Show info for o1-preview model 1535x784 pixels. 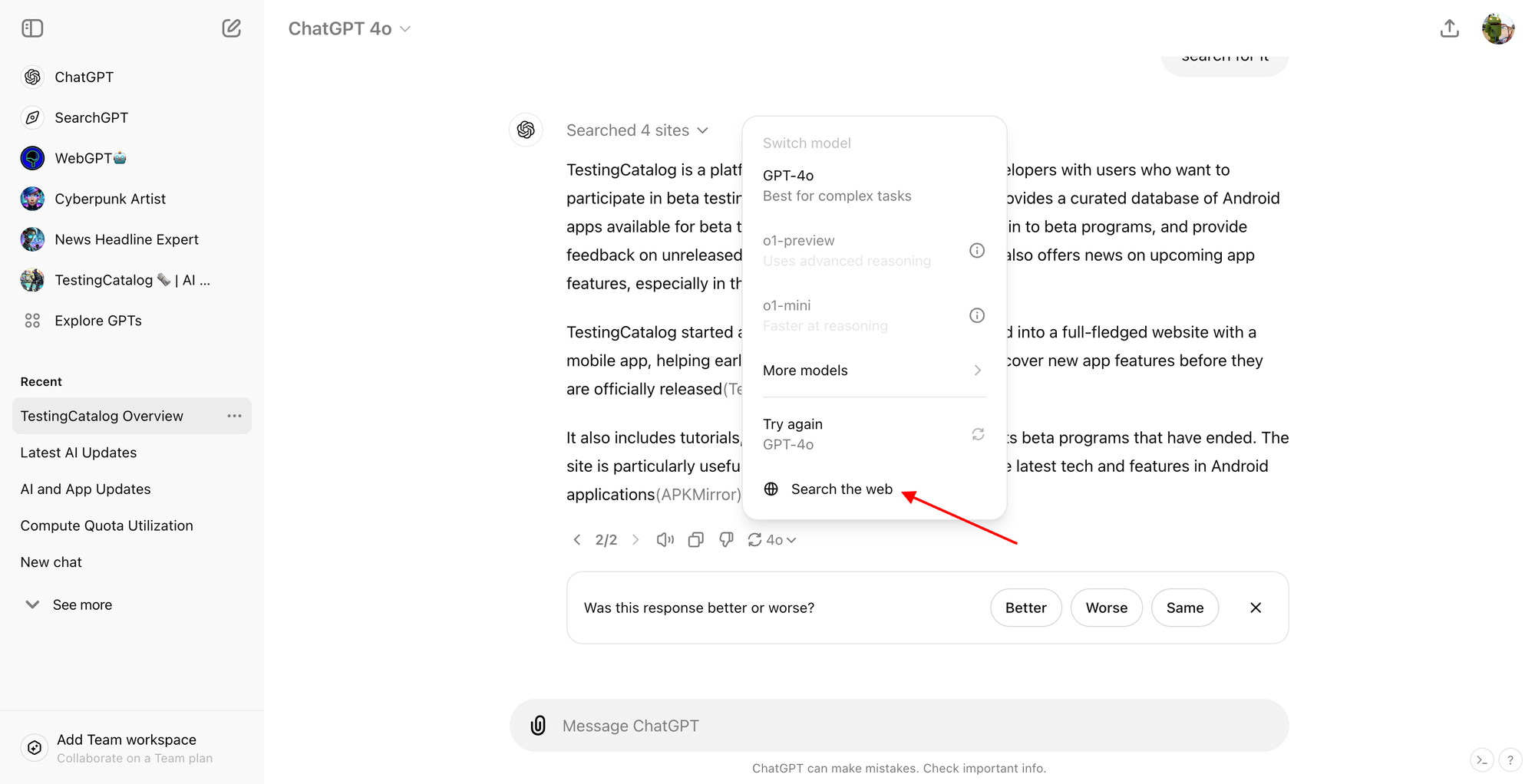tap(977, 251)
